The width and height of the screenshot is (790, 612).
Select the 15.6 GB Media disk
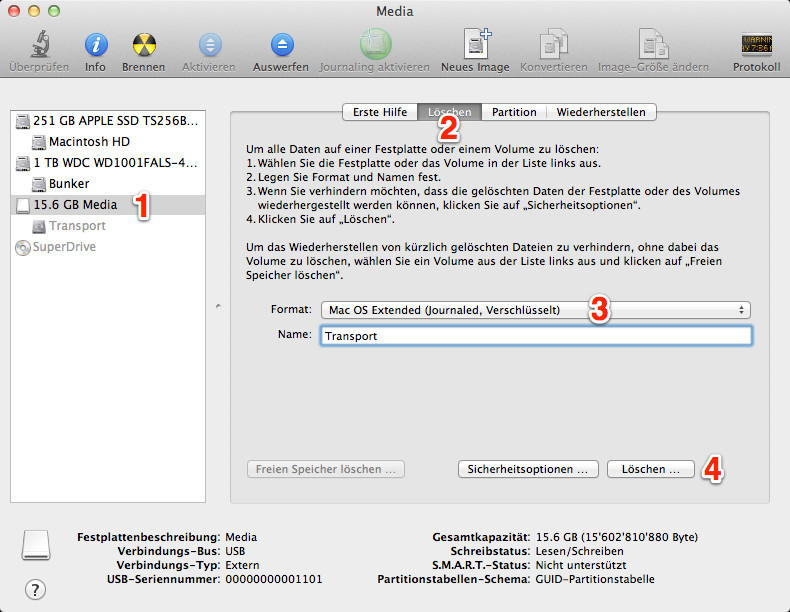[x=108, y=205]
